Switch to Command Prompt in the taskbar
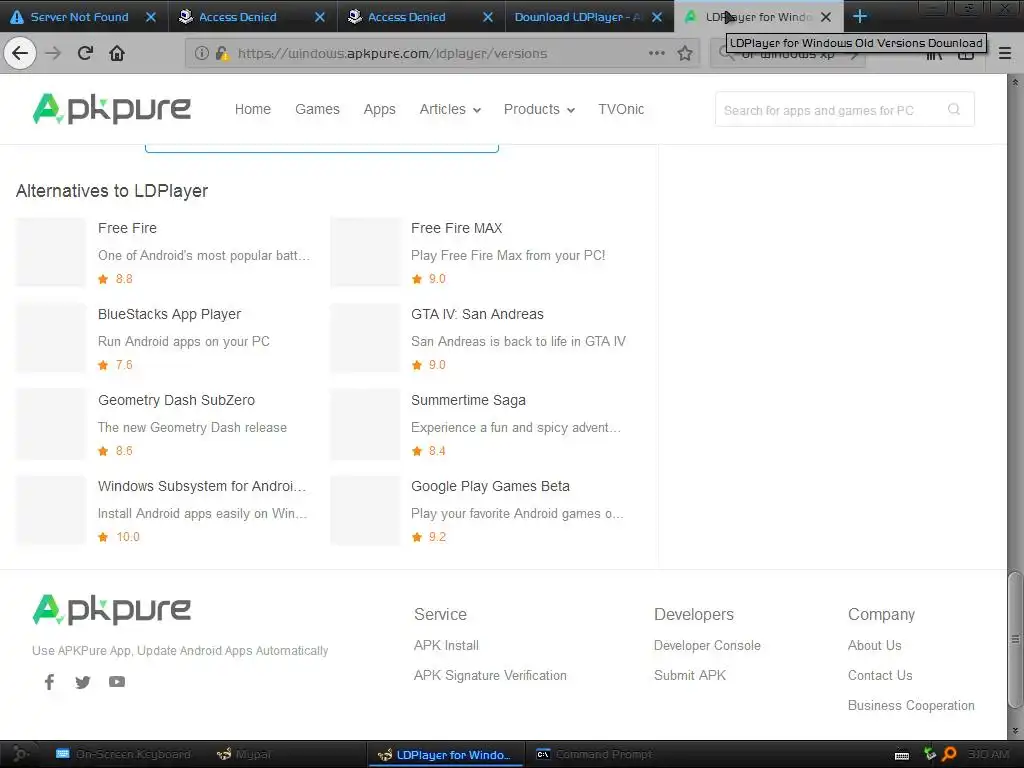The height and width of the screenshot is (768, 1024). (594, 754)
